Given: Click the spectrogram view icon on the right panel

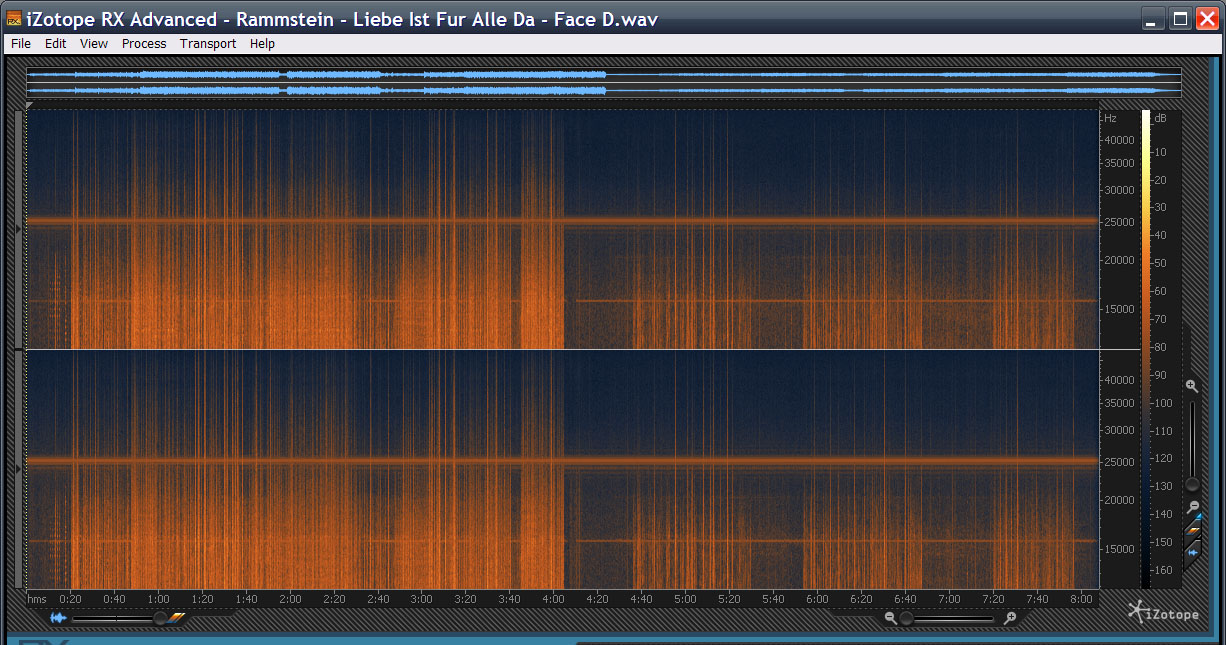Looking at the screenshot, I should click(1192, 526).
